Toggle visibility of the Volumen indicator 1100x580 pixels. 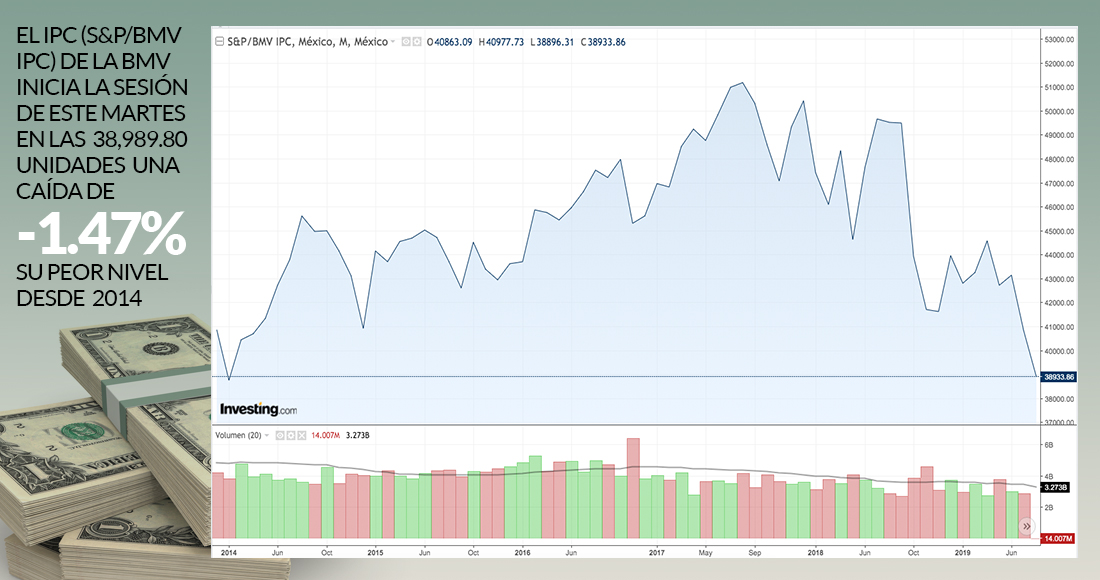(280, 436)
